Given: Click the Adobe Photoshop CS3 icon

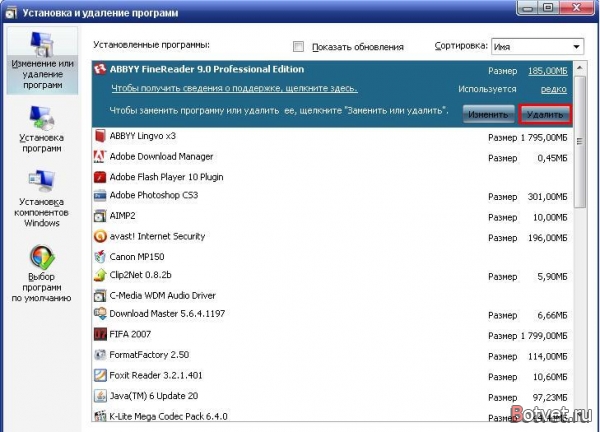Looking at the screenshot, I should tap(100, 195).
